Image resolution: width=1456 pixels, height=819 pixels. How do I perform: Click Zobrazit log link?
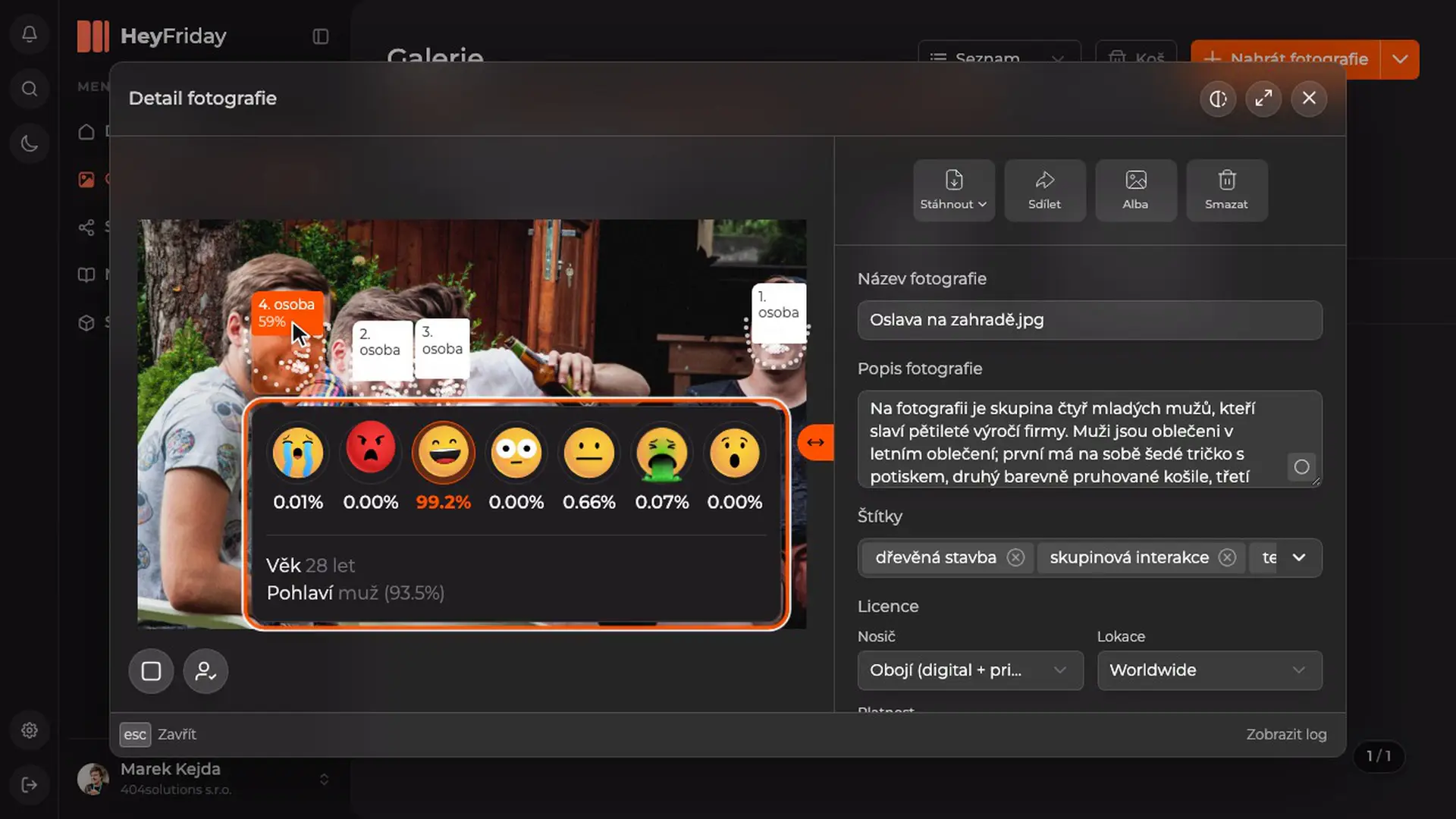[x=1286, y=734]
